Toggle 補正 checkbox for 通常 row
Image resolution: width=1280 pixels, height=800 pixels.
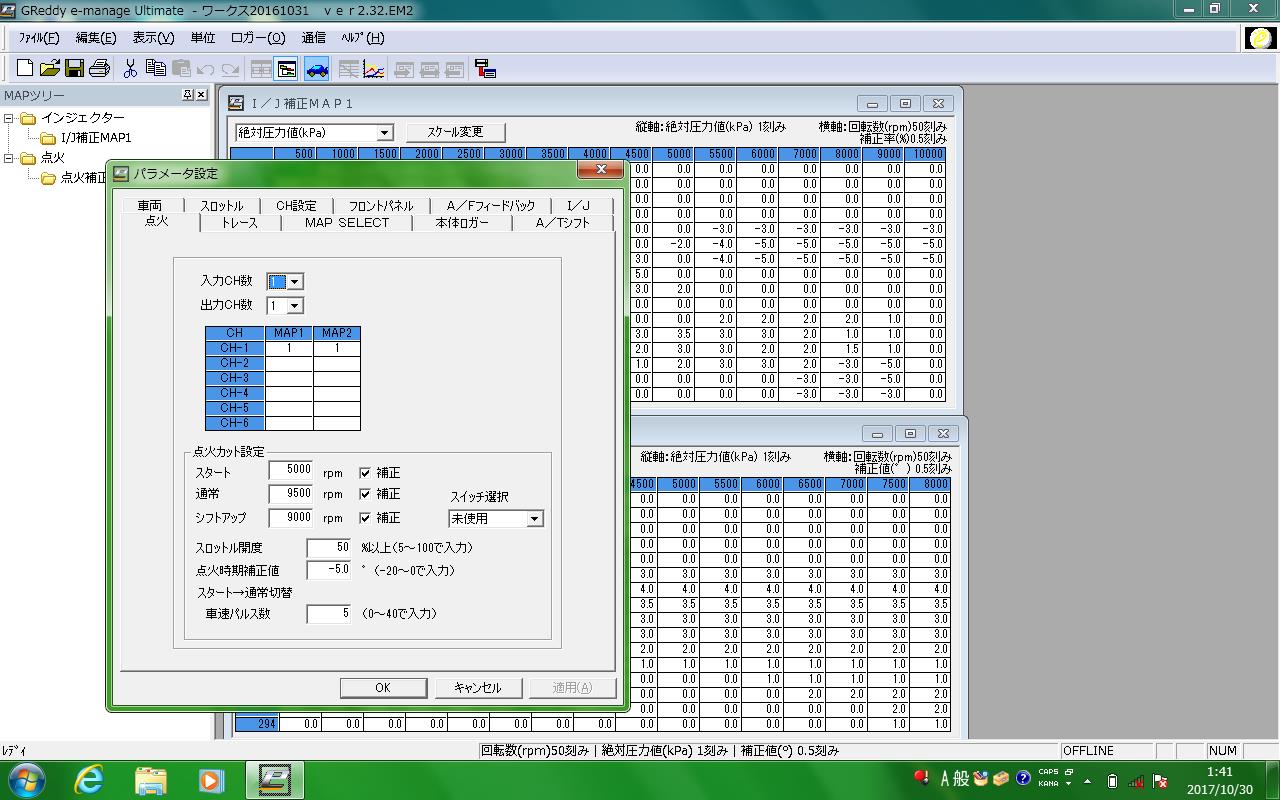(365, 494)
